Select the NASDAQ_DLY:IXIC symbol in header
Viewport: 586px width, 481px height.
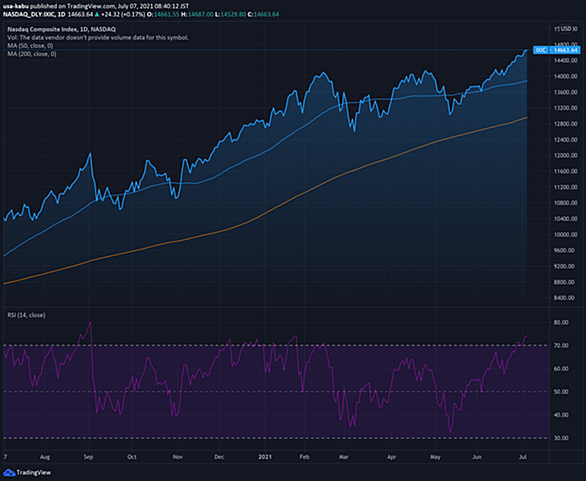point(29,15)
